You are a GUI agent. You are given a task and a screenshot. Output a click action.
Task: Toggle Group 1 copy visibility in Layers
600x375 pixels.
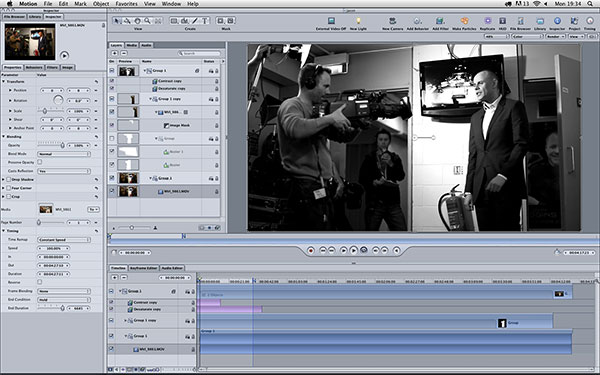[112, 99]
